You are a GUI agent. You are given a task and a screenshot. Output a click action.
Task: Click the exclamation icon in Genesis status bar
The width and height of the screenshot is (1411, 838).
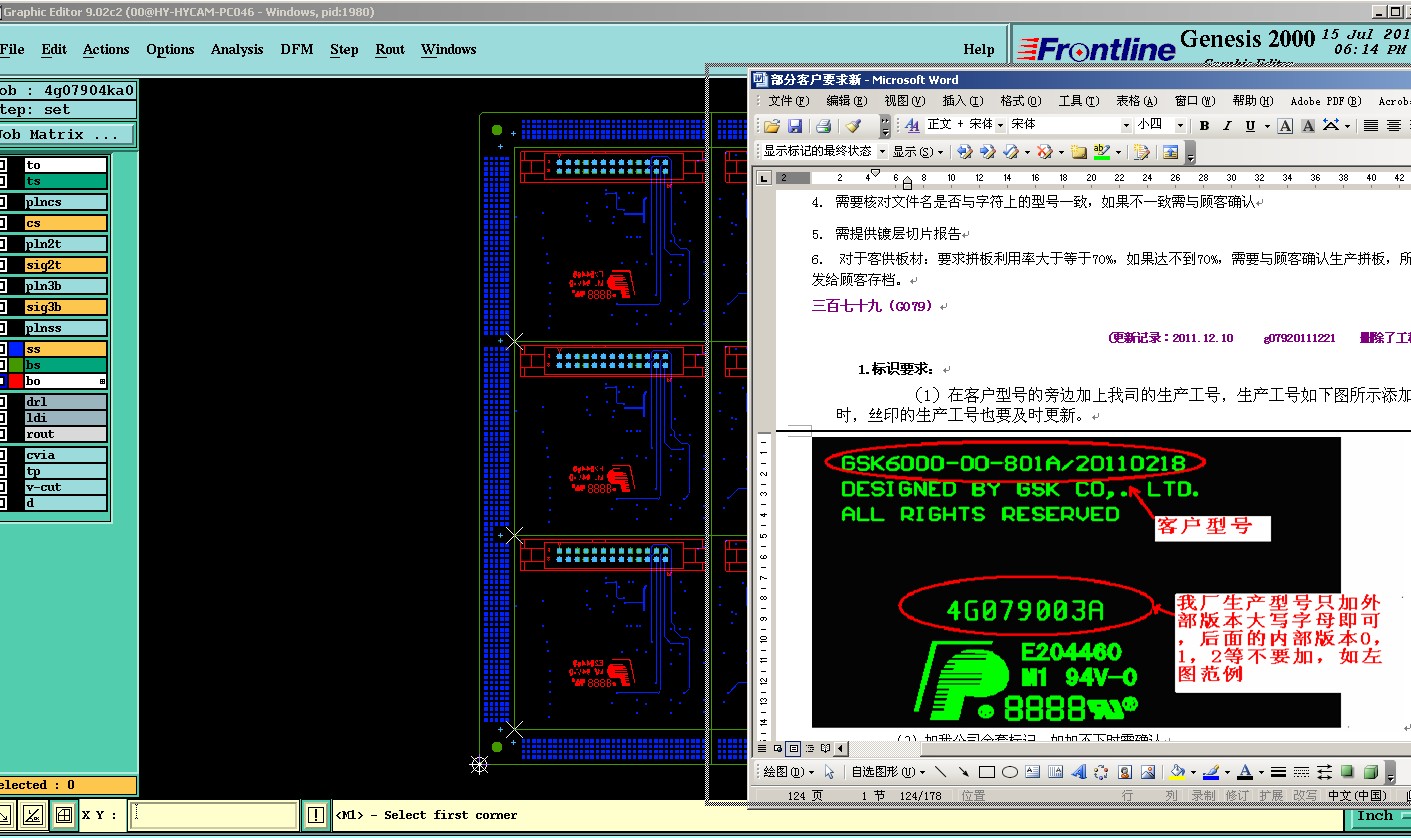(x=316, y=815)
